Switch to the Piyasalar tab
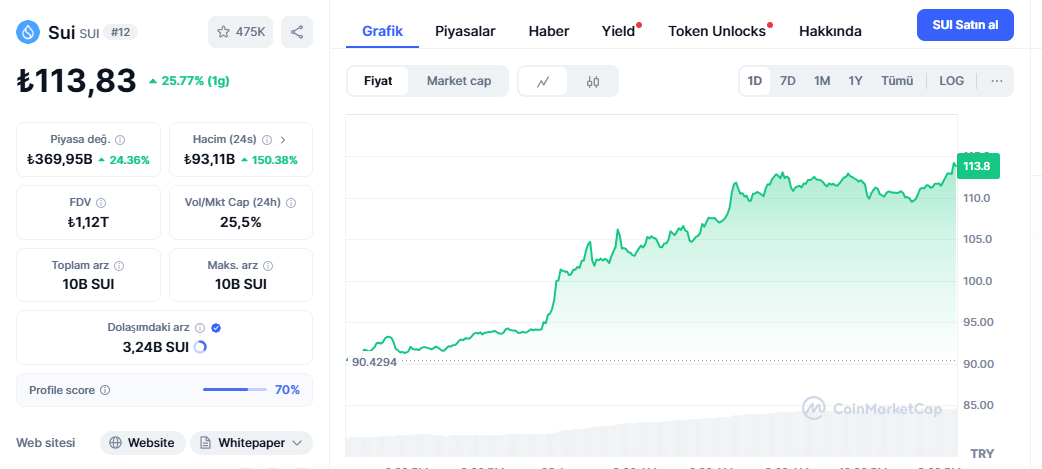Screen dimensions: 1042x469 coord(465,31)
